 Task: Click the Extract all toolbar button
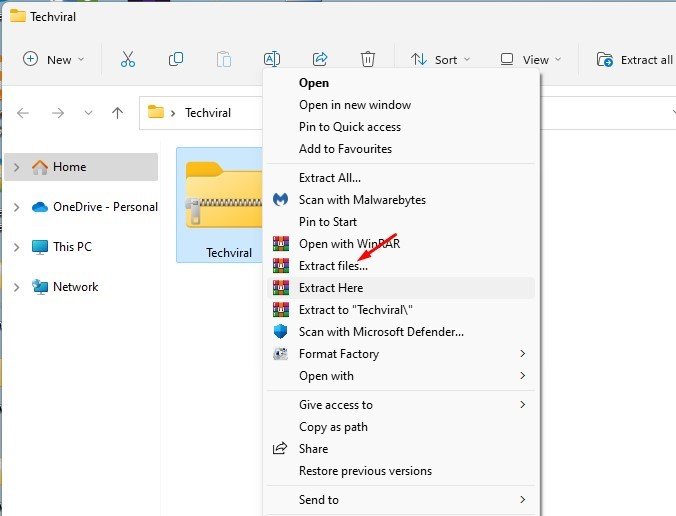(635, 59)
